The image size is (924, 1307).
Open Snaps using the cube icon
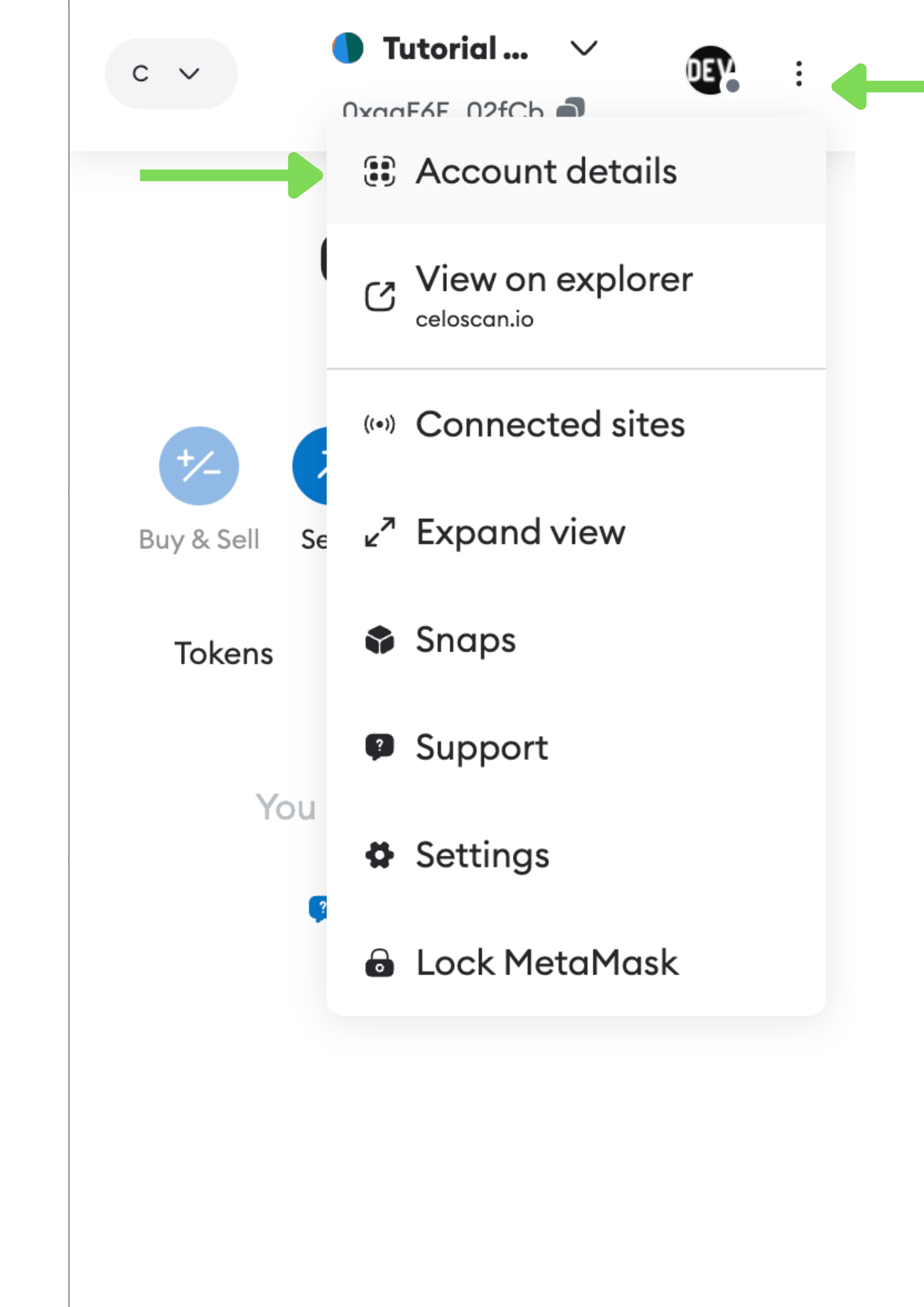(380, 640)
